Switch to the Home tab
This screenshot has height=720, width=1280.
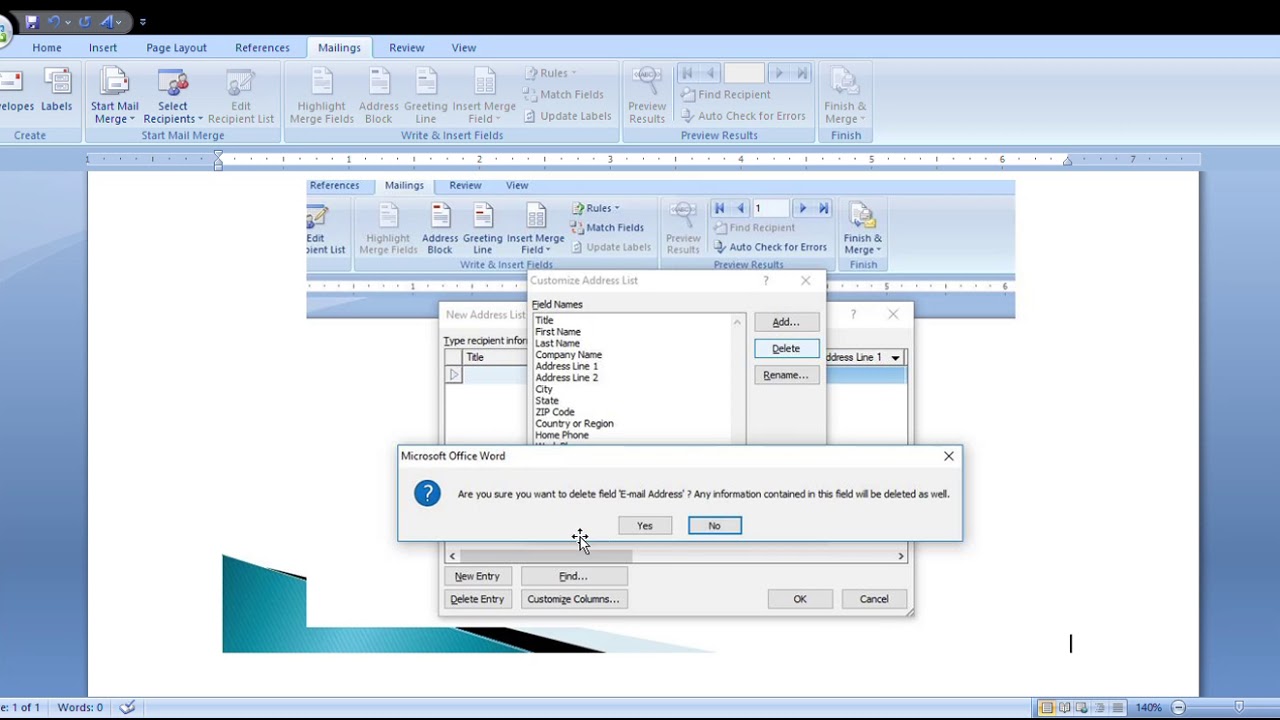pos(46,47)
